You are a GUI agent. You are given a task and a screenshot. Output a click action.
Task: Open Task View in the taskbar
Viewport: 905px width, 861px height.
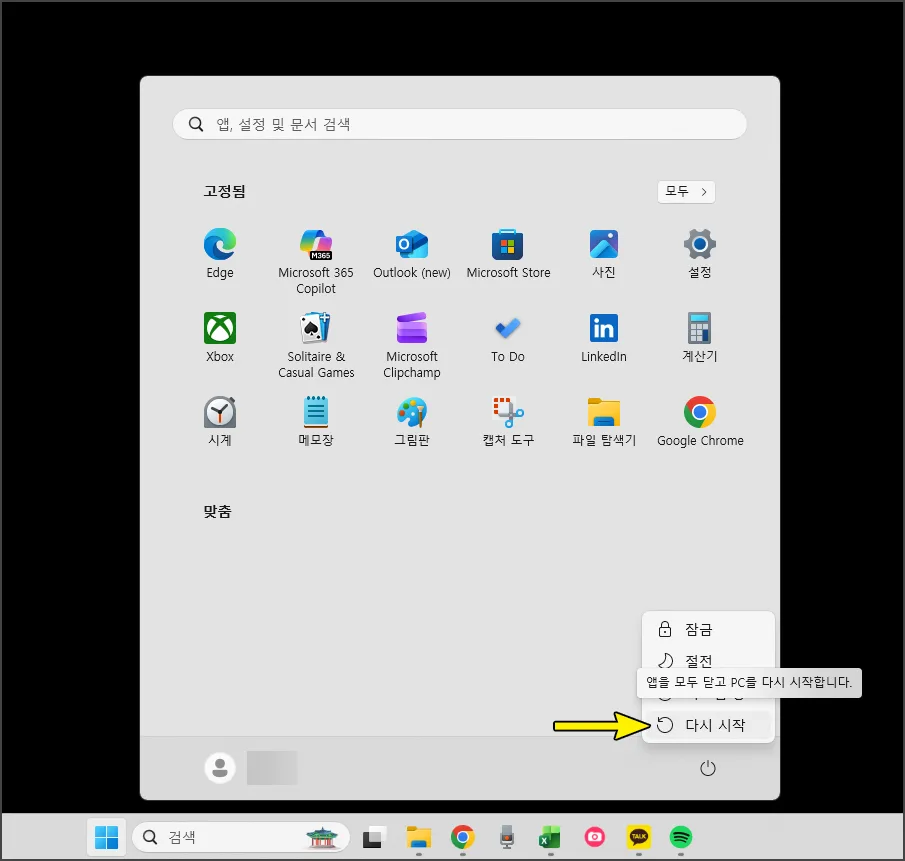click(375, 837)
